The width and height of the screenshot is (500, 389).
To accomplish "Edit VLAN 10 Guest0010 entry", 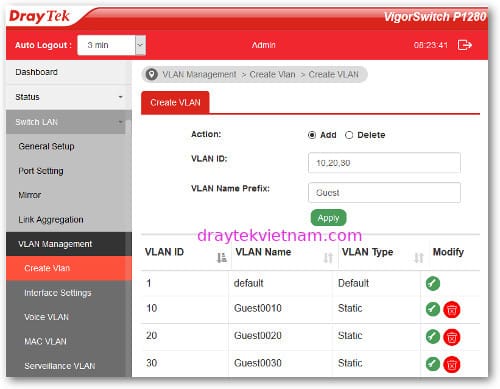I will (x=433, y=309).
